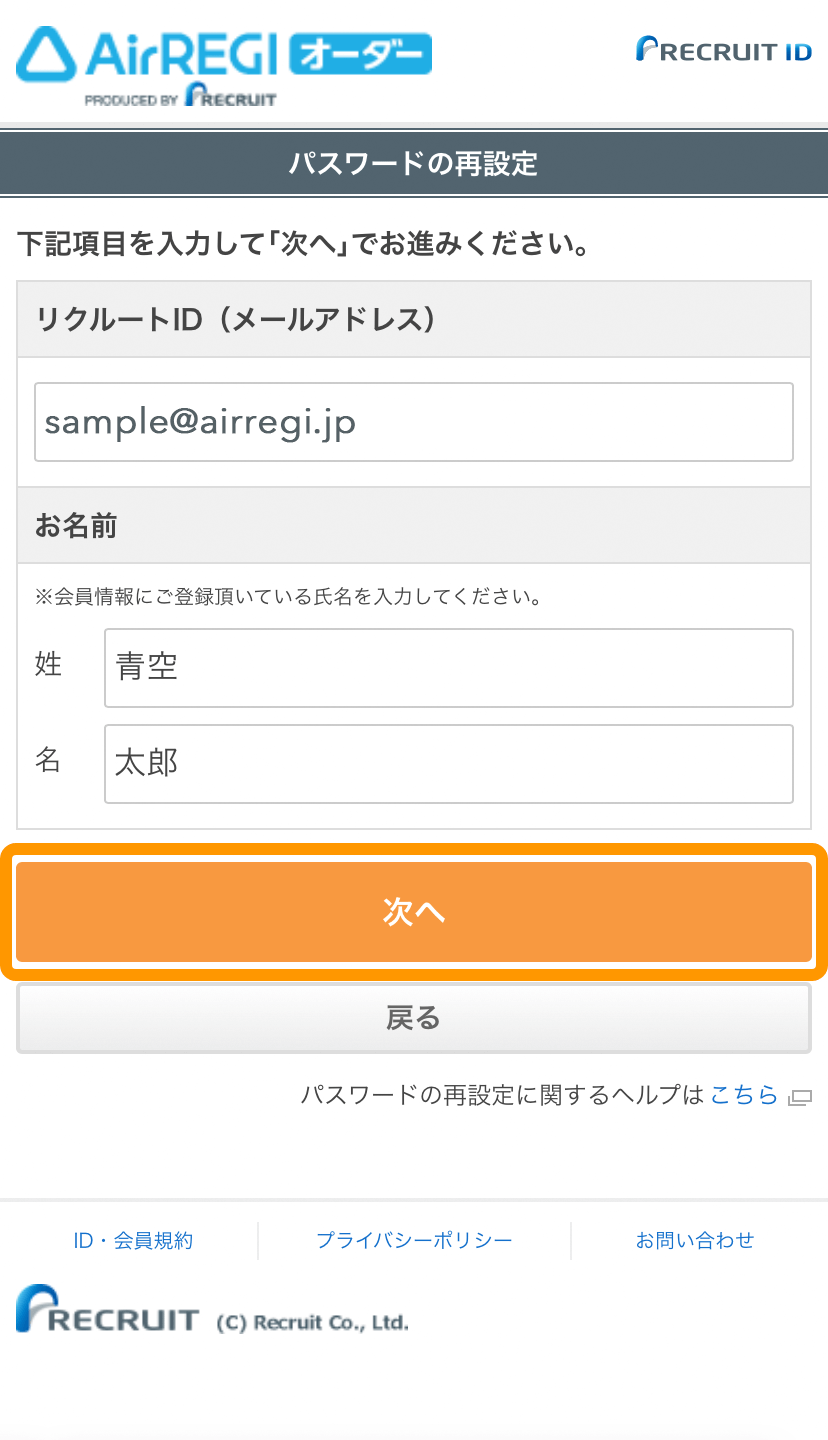Click the footer RECRUIT logo
This screenshot has width=828, height=1440.
tap(107, 1310)
